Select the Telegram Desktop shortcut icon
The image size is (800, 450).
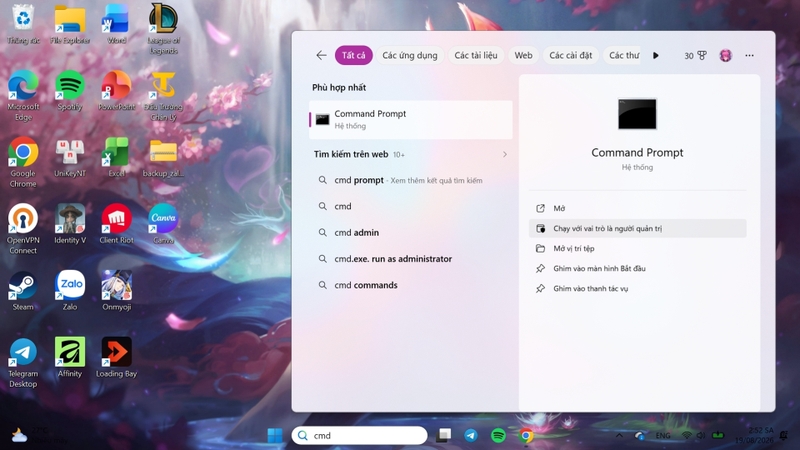pos(23,363)
